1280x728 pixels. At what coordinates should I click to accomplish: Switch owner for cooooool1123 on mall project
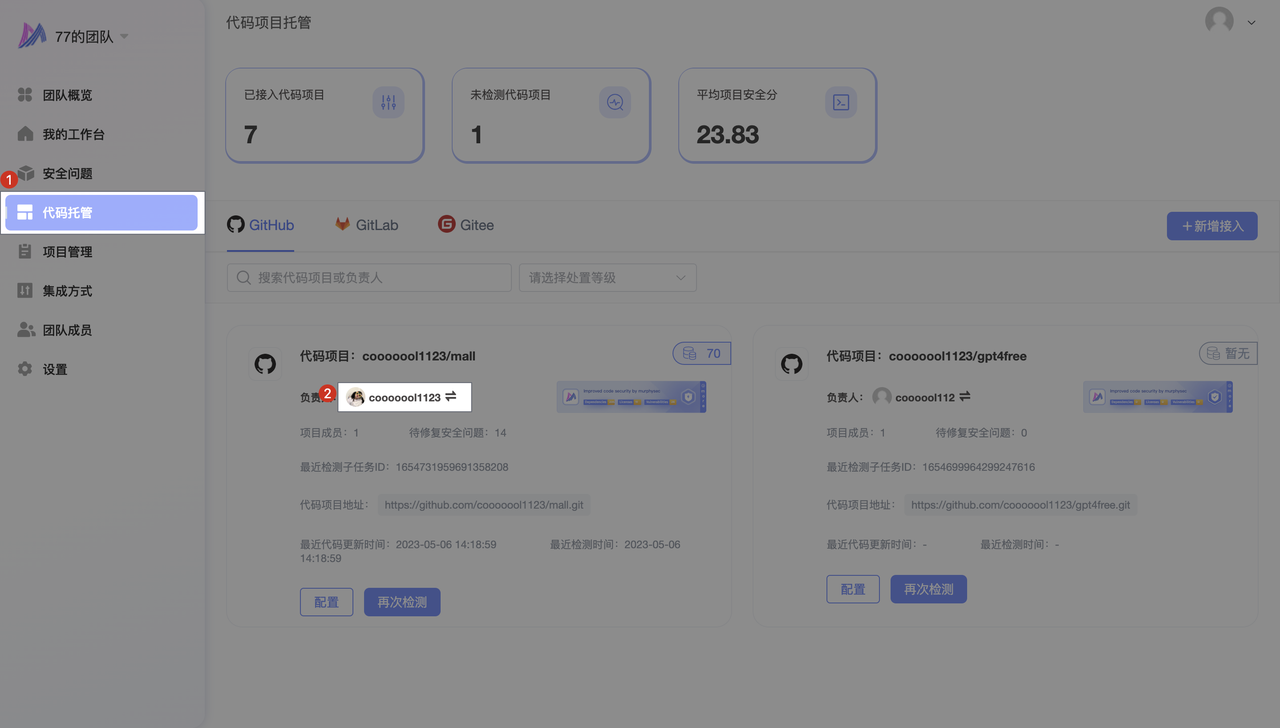click(451, 397)
